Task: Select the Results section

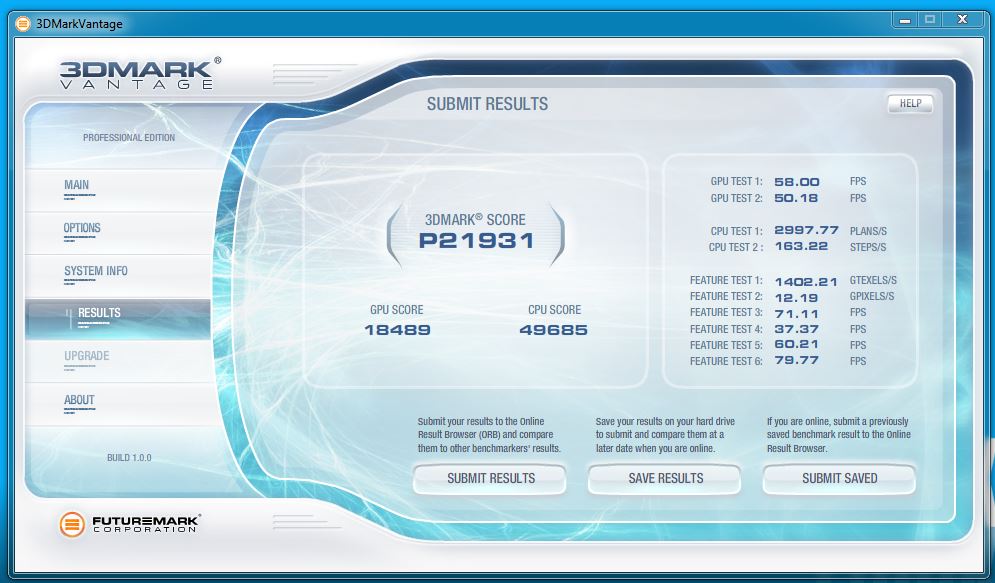Action: (117, 319)
